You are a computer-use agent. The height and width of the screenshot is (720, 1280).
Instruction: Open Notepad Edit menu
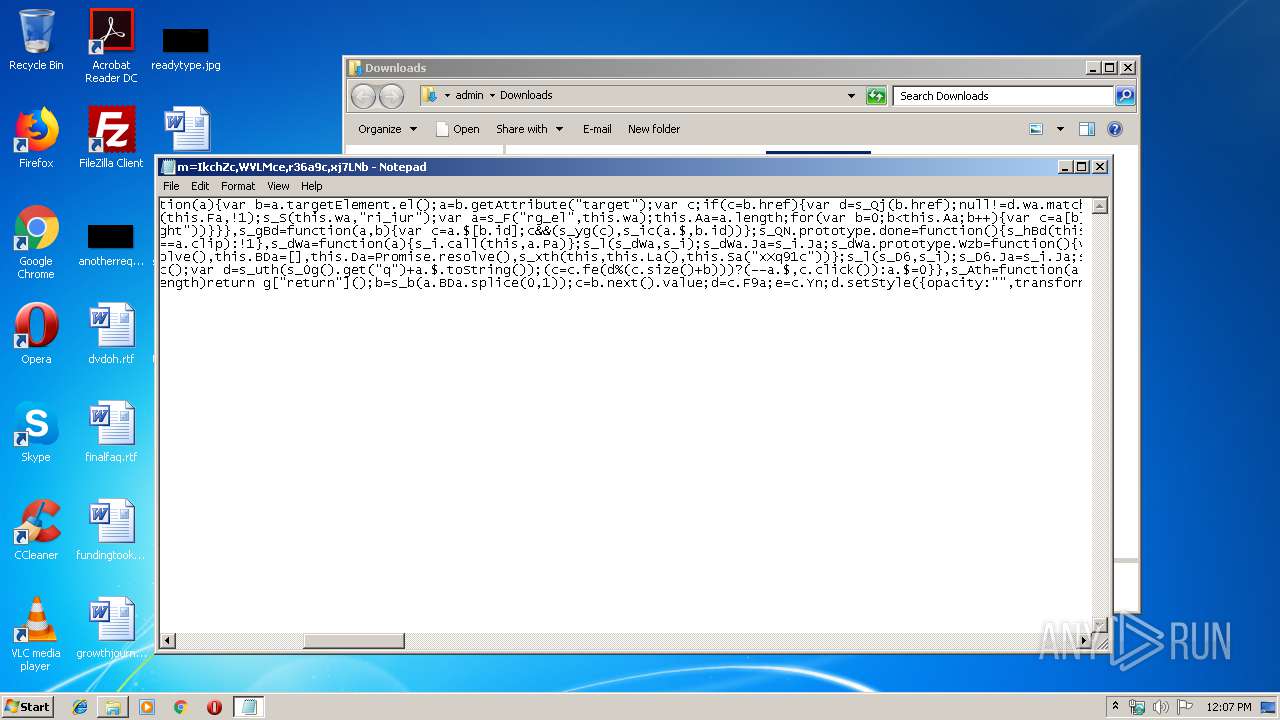point(200,186)
